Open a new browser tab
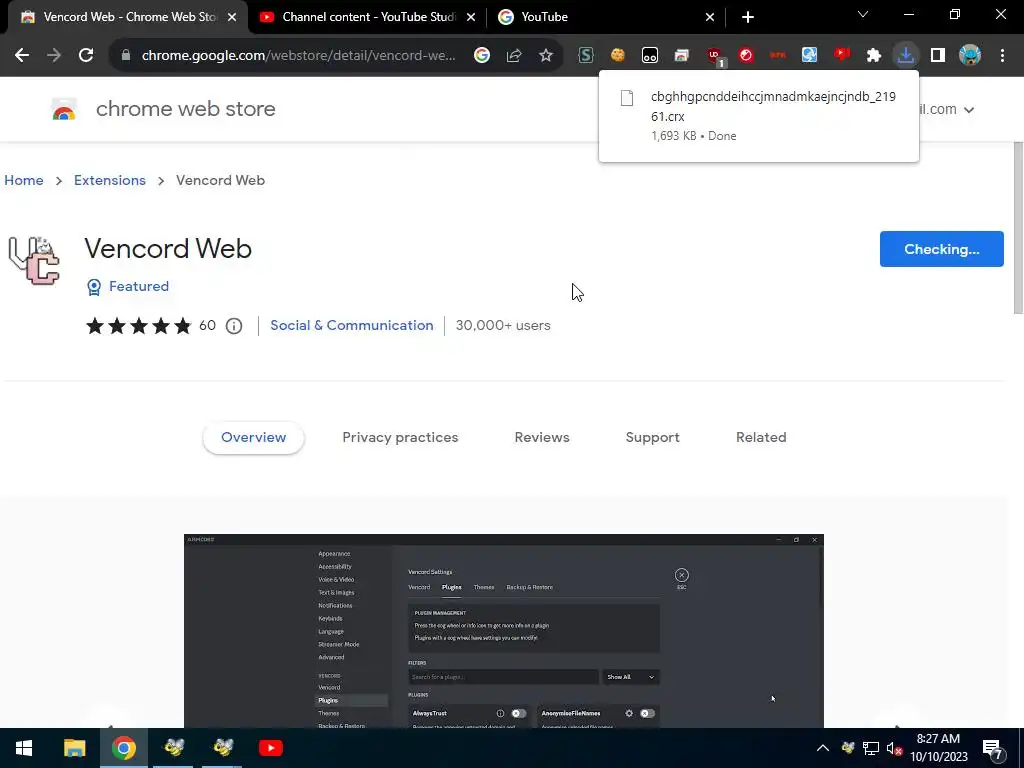Screen dimensions: 1024x768 pyautogui.click(x=748, y=17)
